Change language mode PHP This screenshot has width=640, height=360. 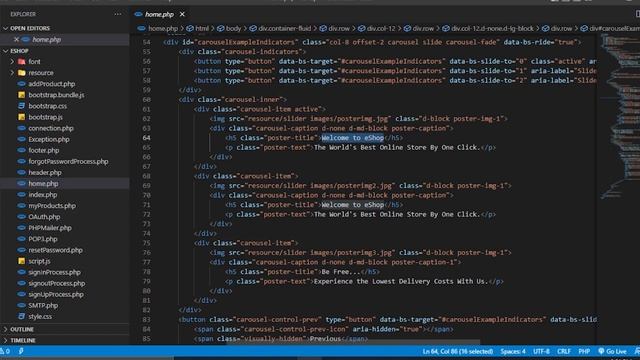[584, 351]
